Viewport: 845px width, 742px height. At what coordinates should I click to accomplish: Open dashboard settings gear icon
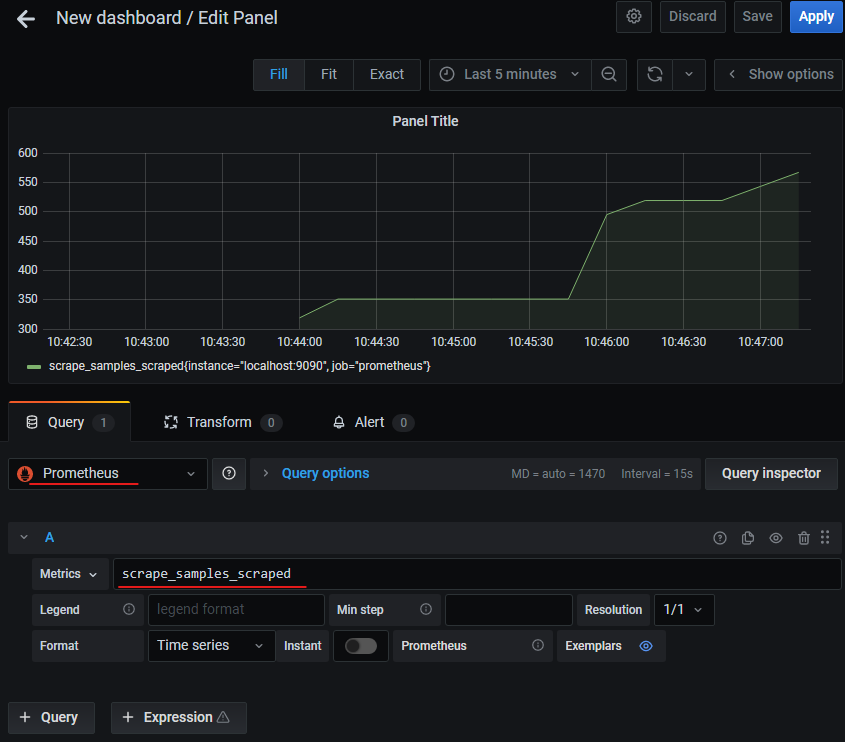pos(633,17)
